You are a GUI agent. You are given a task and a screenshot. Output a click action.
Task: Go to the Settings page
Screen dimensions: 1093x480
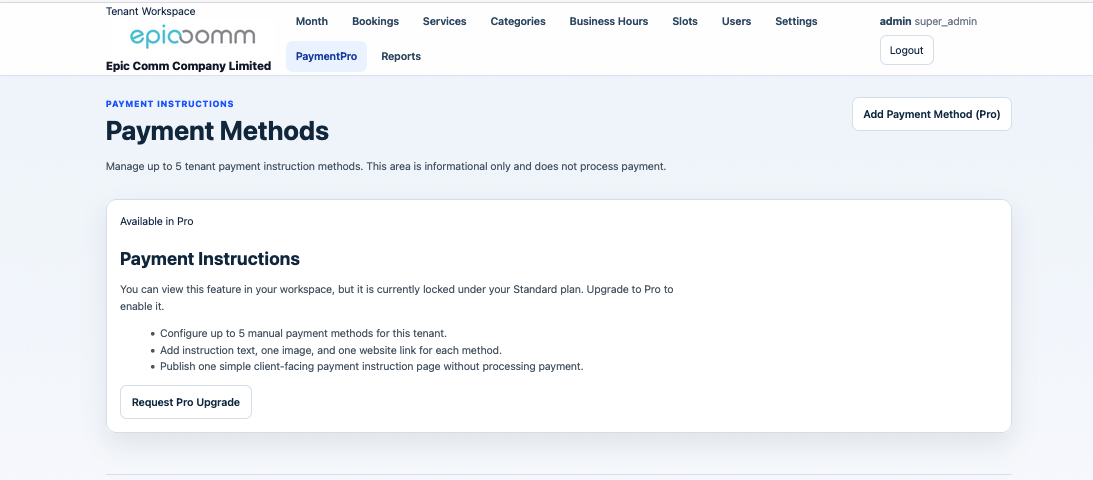796,21
